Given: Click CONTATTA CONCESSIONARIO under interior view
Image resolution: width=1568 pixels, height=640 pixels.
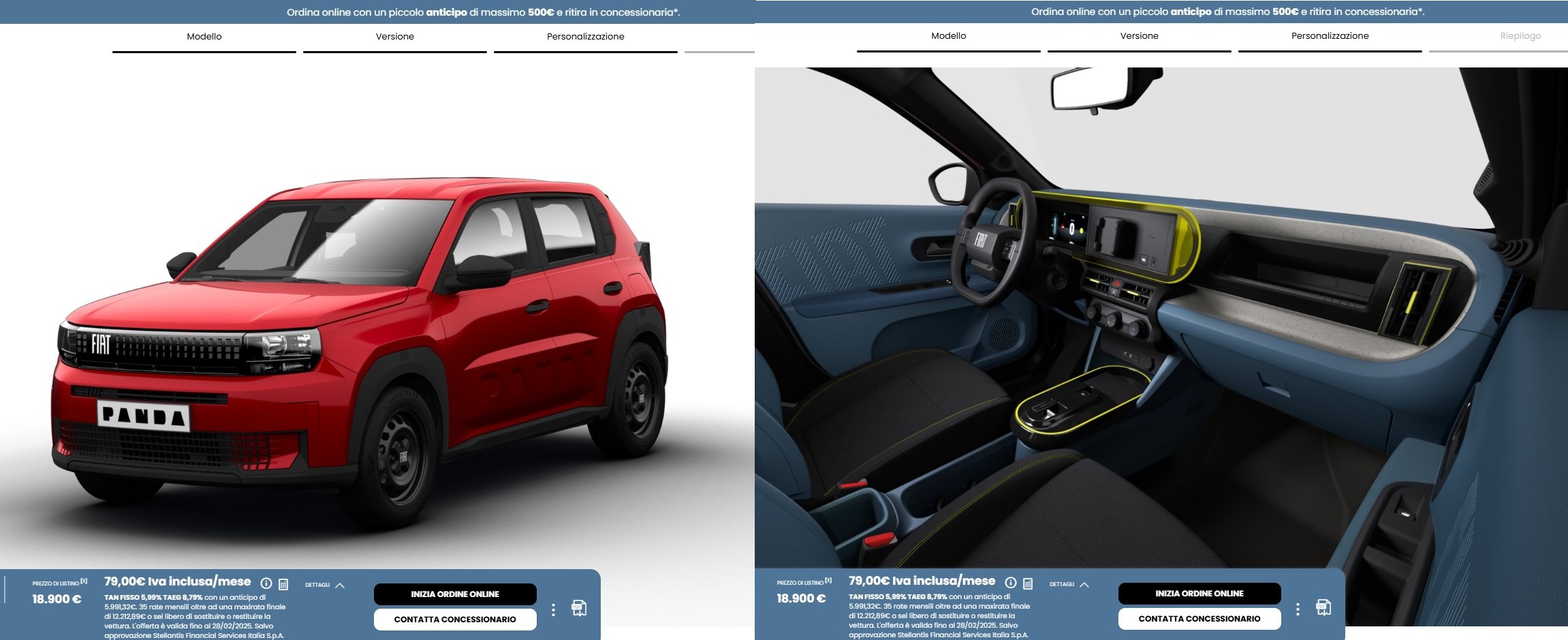Looking at the screenshot, I should tap(1199, 619).
